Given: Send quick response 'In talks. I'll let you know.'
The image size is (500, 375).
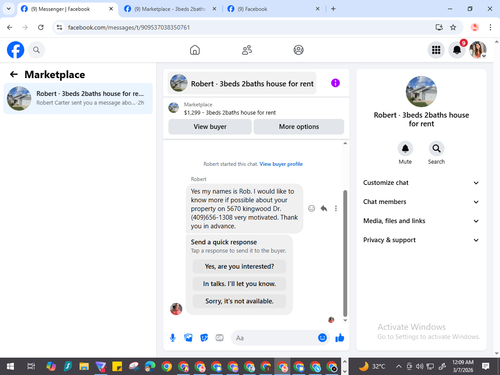Looking at the screenshot, I should [x=239, y=284].
